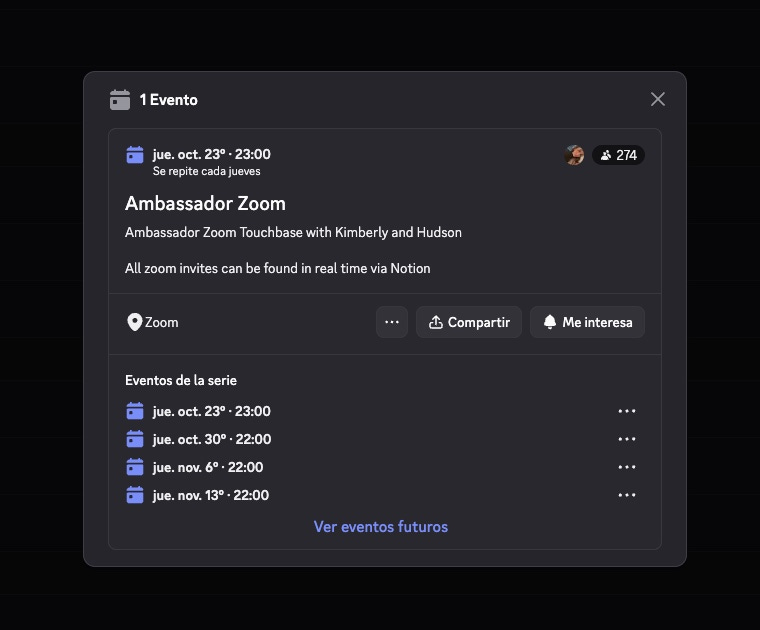Close the 1 Evento dialog

(658, 99)
